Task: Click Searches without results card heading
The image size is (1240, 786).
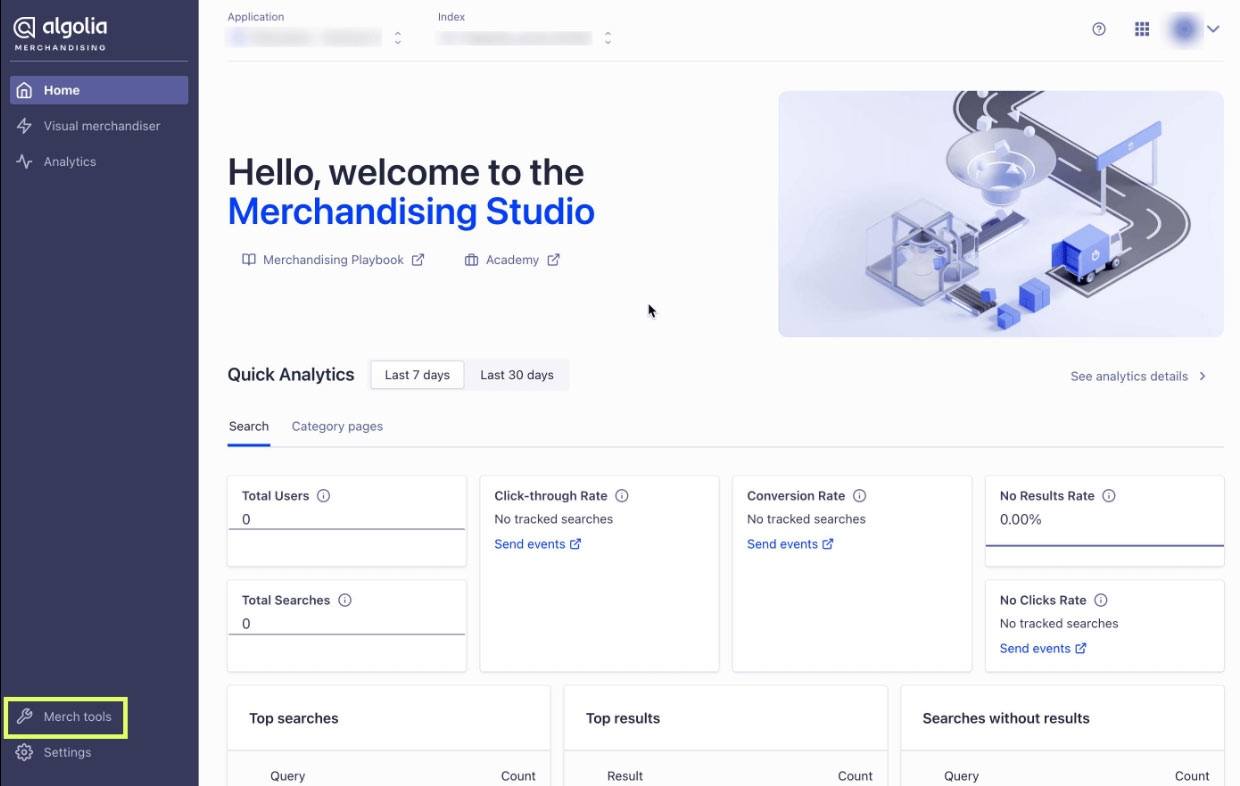Action: tap(1006, 719)
